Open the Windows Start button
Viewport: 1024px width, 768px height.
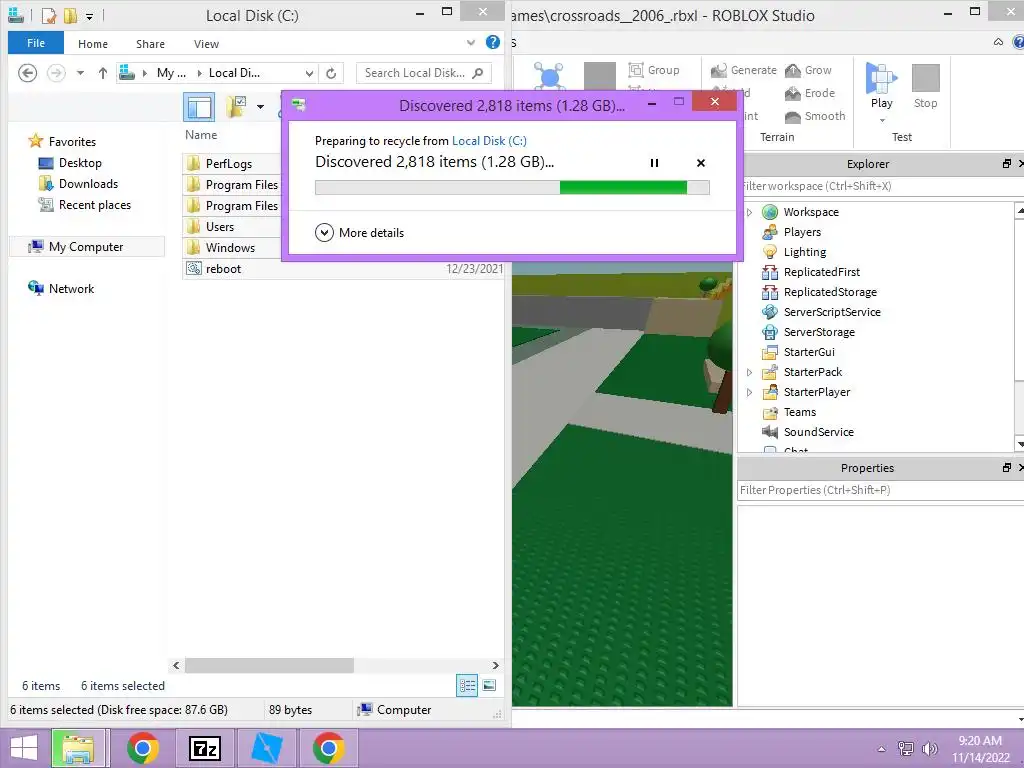[x=24, y=748]
